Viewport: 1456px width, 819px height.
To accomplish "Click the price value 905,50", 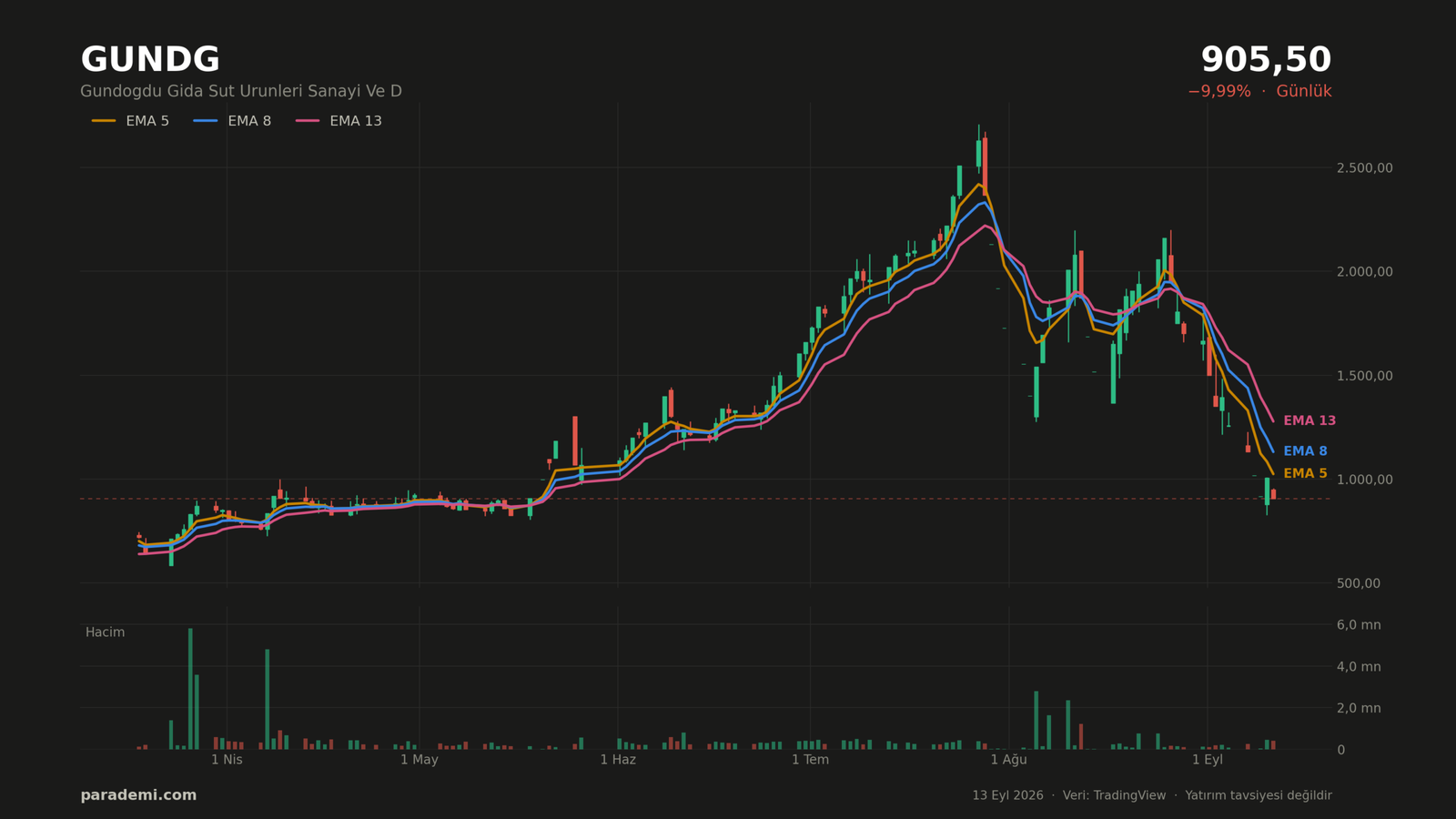I will [1266, 60].
